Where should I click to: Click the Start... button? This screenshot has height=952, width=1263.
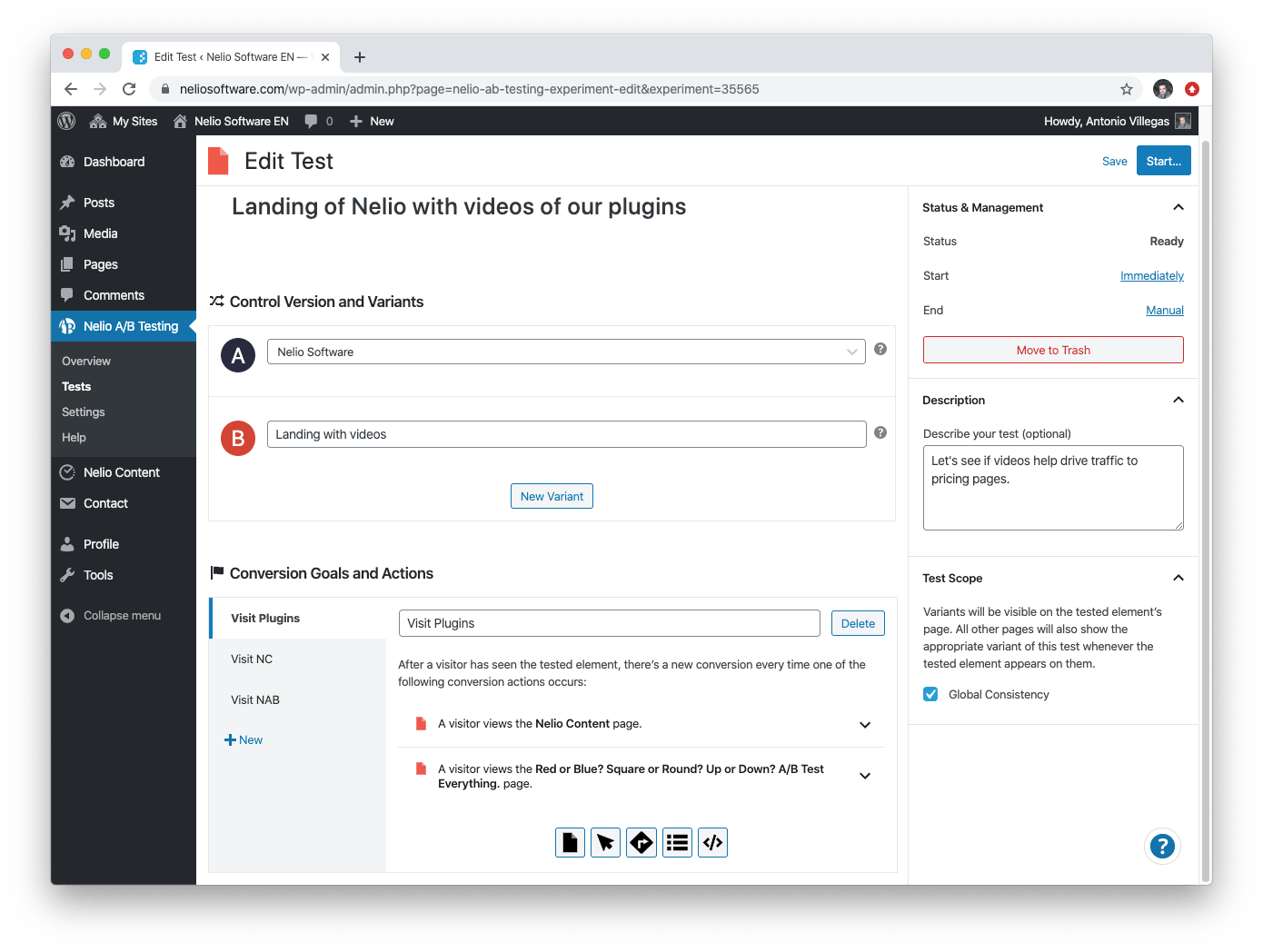coord(1164,161)
